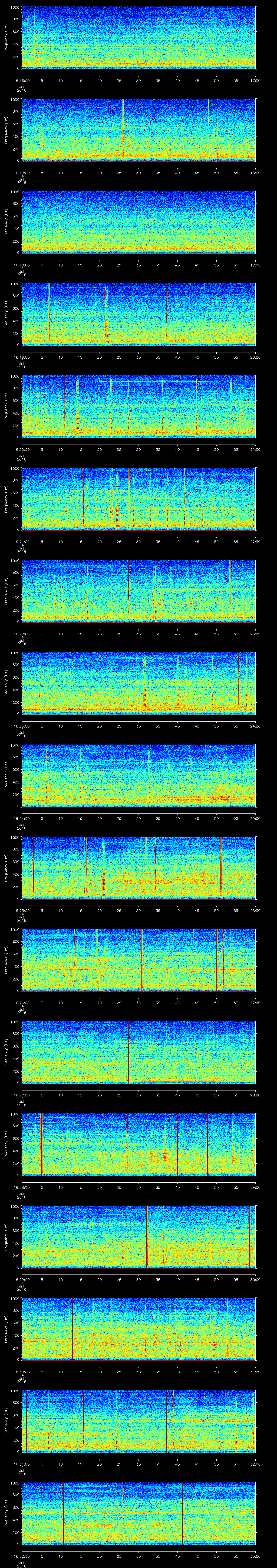Click the 16:32:00 start time label
The image size is (277, 1568).
[21, 1556]
